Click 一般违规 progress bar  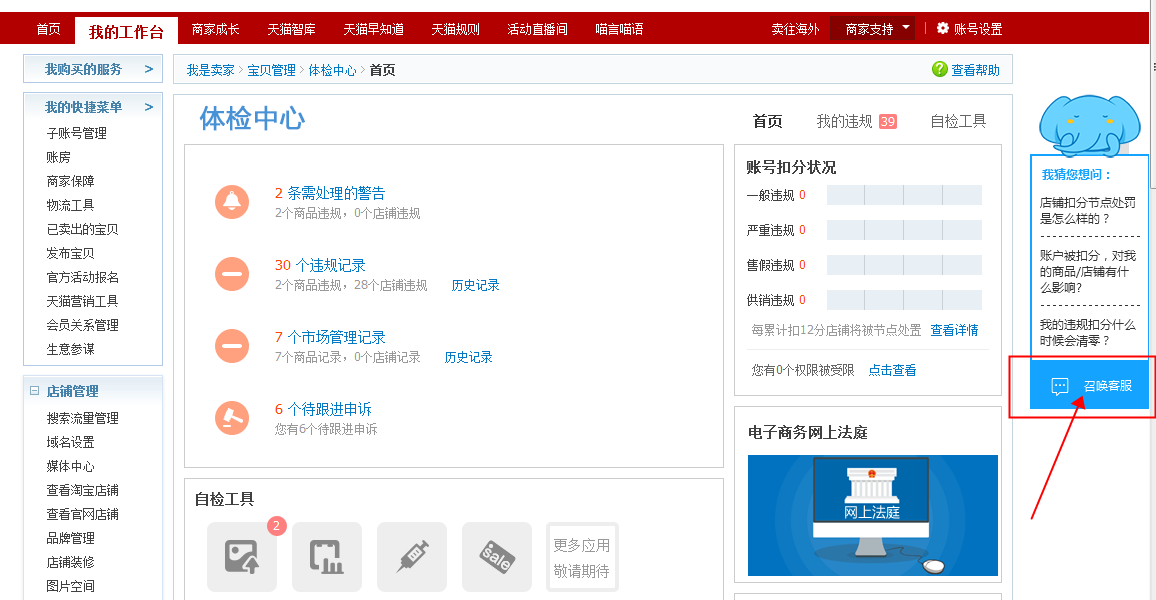pyautogui.click(x=904, y=195)
